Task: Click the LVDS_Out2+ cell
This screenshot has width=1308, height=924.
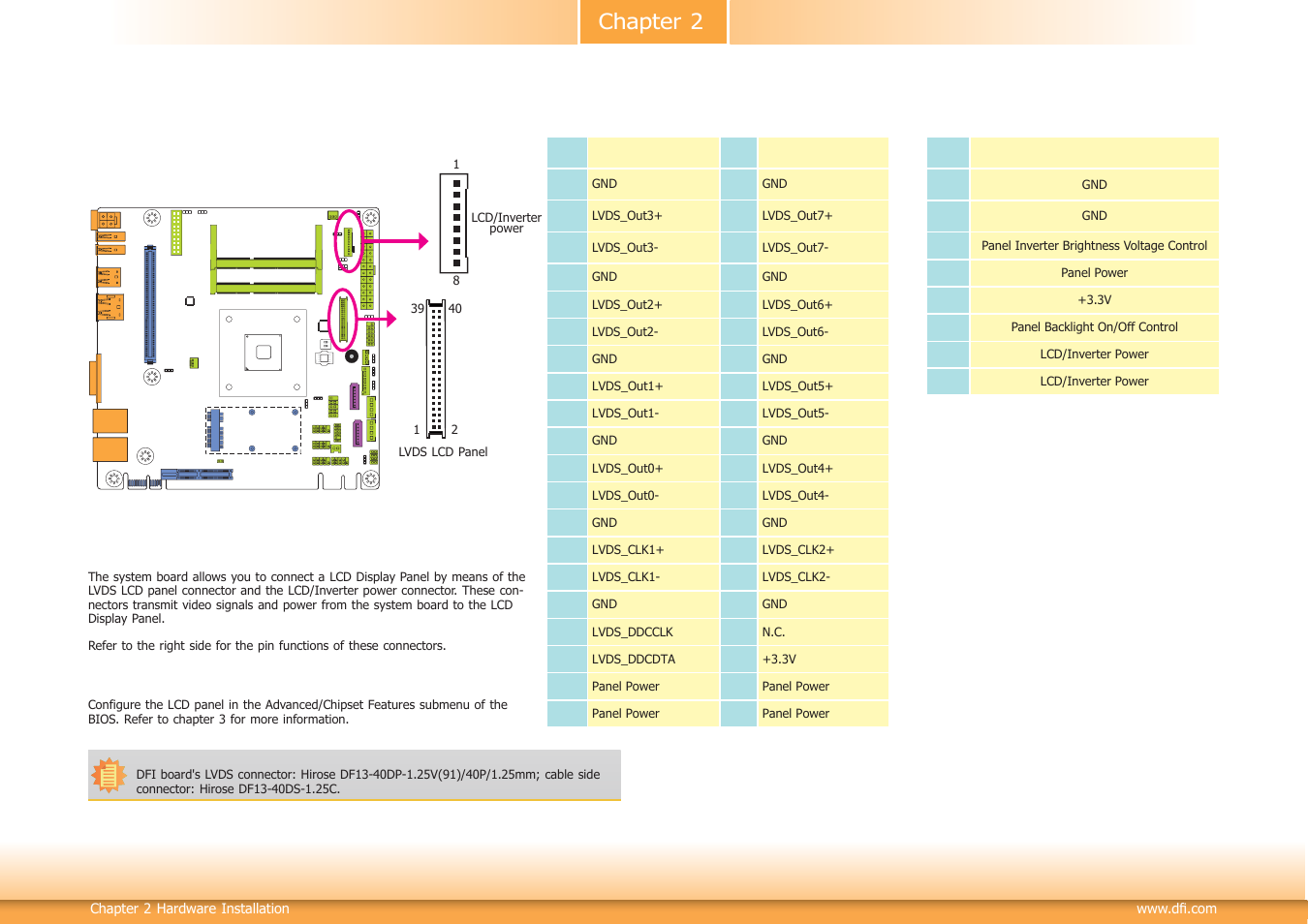Action: (653, 305)
